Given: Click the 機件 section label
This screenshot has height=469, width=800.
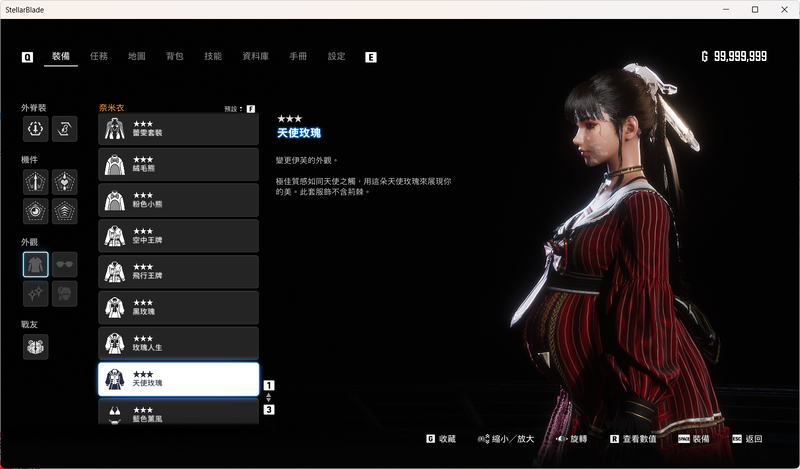Looking at the screenshot, I should point(30,160).
